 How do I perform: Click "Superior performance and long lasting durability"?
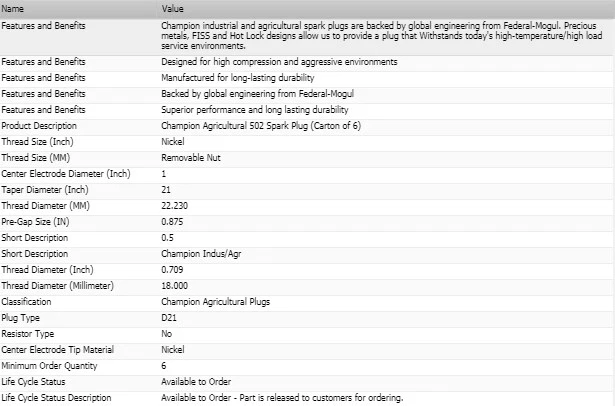pyautogui.click(x=255, y=110)
